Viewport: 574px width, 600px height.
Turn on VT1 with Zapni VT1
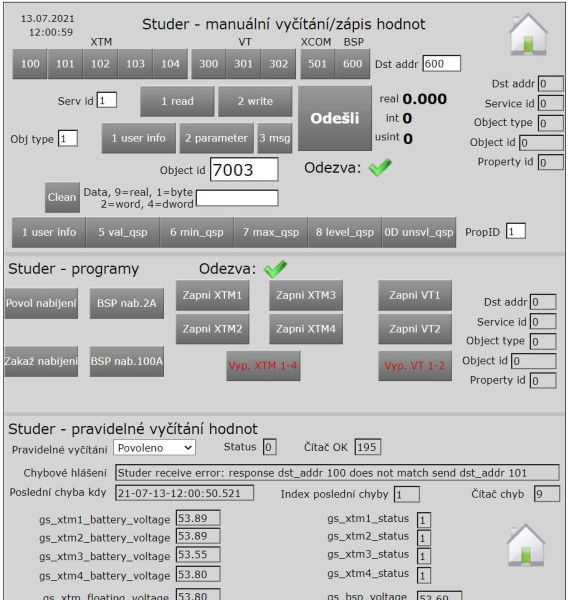pos(415,295)
